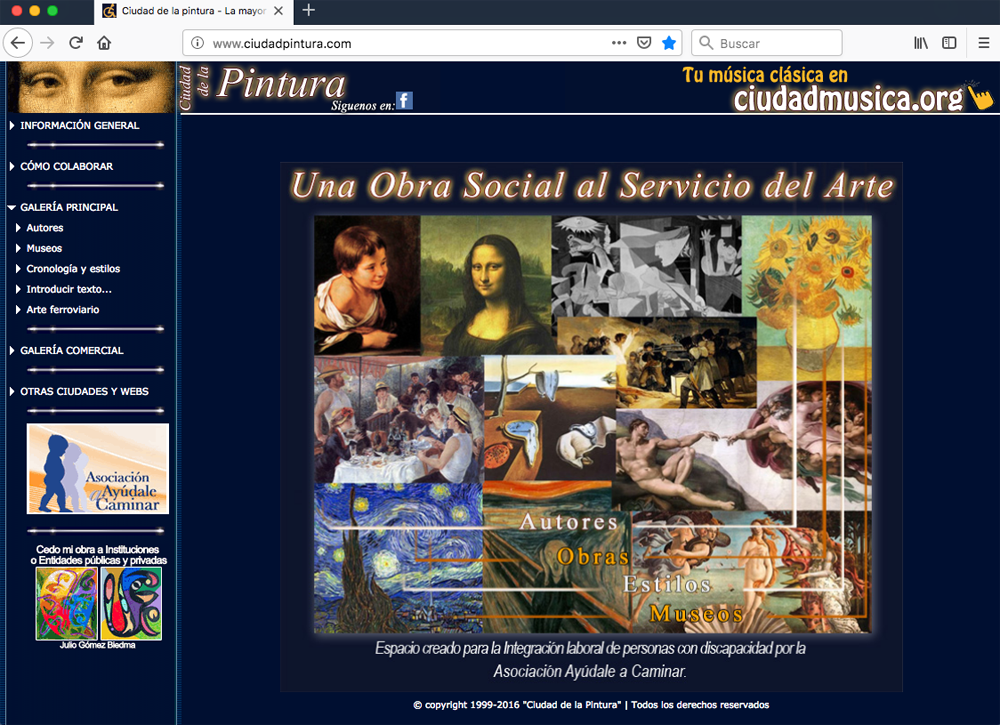This screenshot has width=1000, height=725.
Task: Open a new tab with plus button
Action: tap(309, 10)
